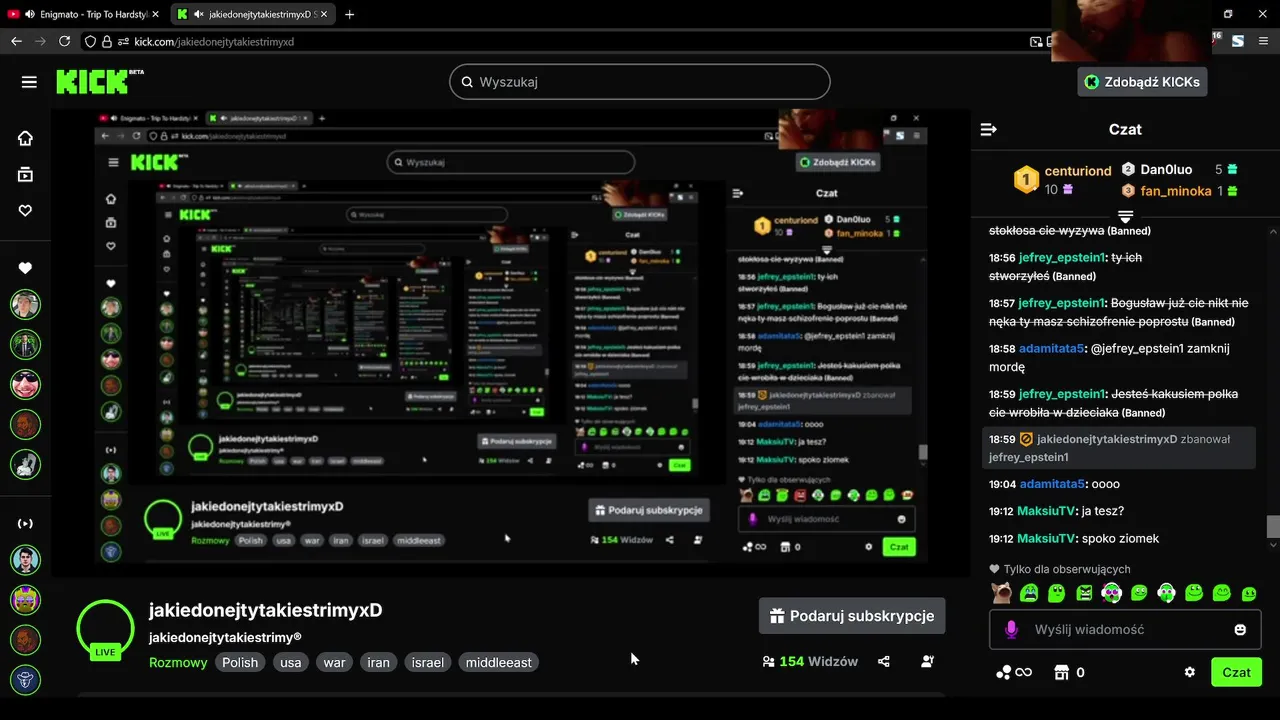Open fan_minoka in the leaderboard
1280x720 pixels.
(x=1176, y=191)
